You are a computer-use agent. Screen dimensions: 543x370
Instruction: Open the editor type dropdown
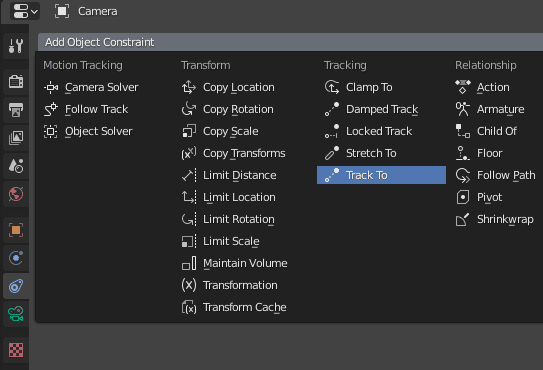[x=25, y=11]
